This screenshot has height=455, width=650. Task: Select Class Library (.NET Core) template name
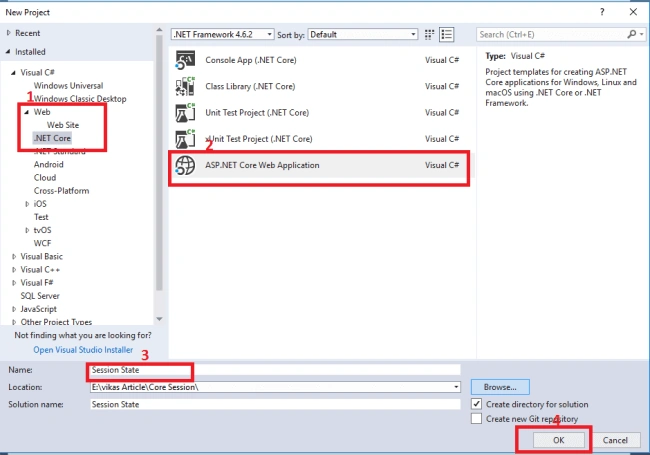pyautogui.click(x=250, y=86)
